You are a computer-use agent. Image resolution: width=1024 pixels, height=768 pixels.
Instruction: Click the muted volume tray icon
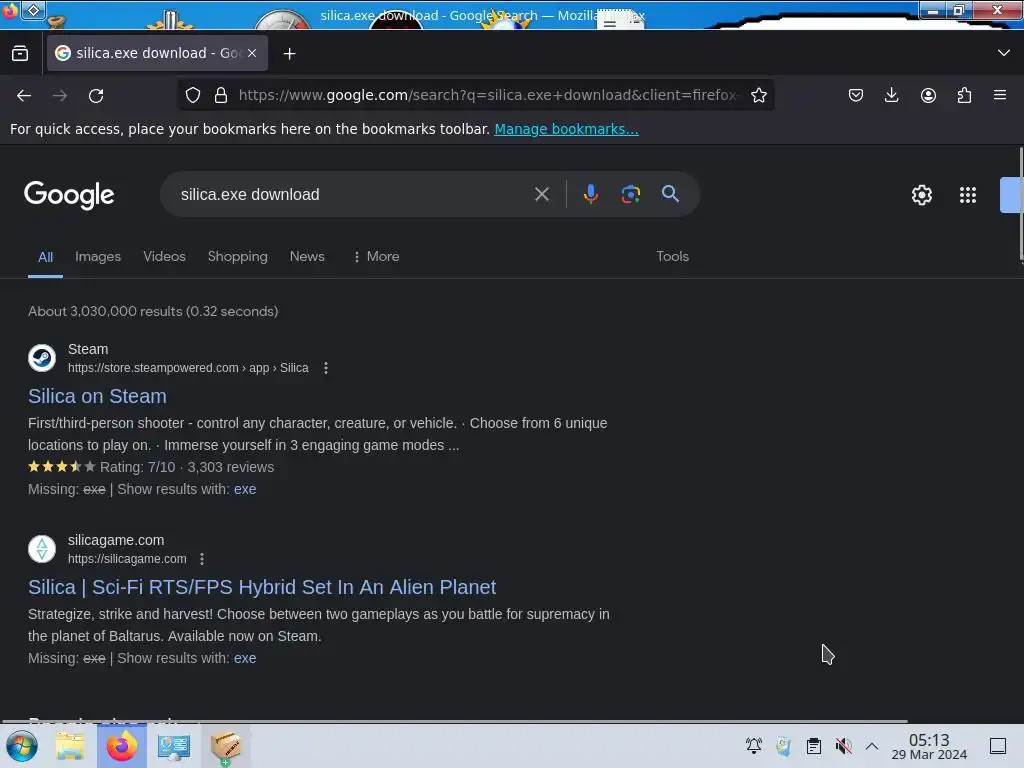[843, 746]
